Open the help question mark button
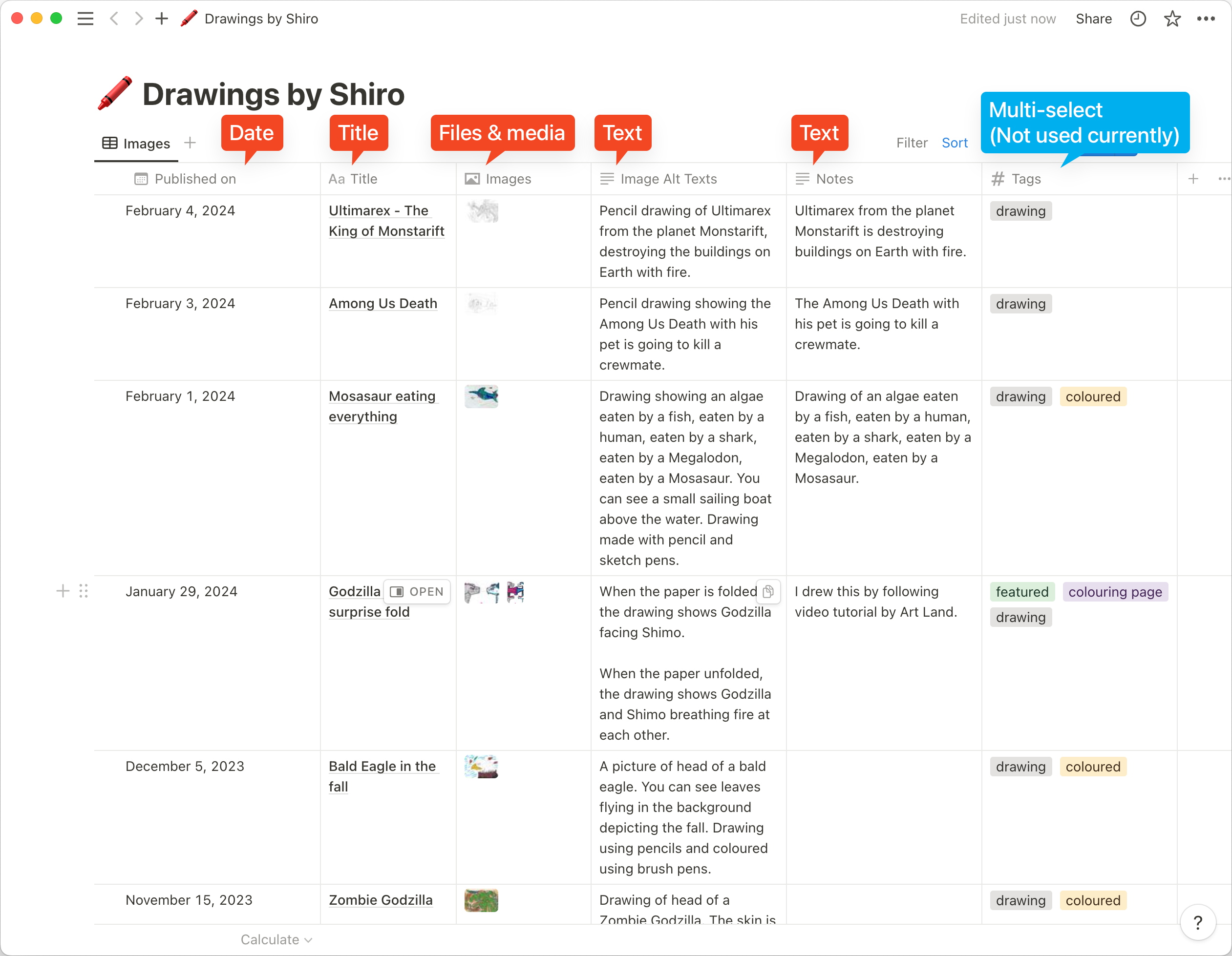 tap(1198, 922)
